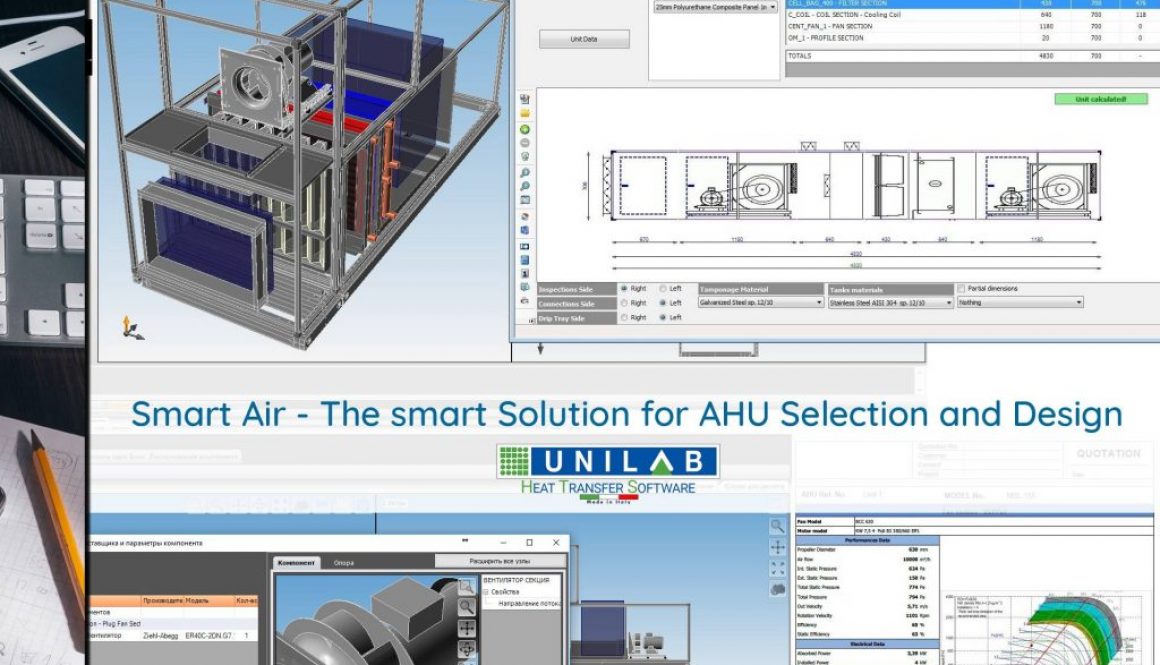This screenshot has width=1160, height=665.
Task: Switch to the Опора tab
Action: point(344,563)
